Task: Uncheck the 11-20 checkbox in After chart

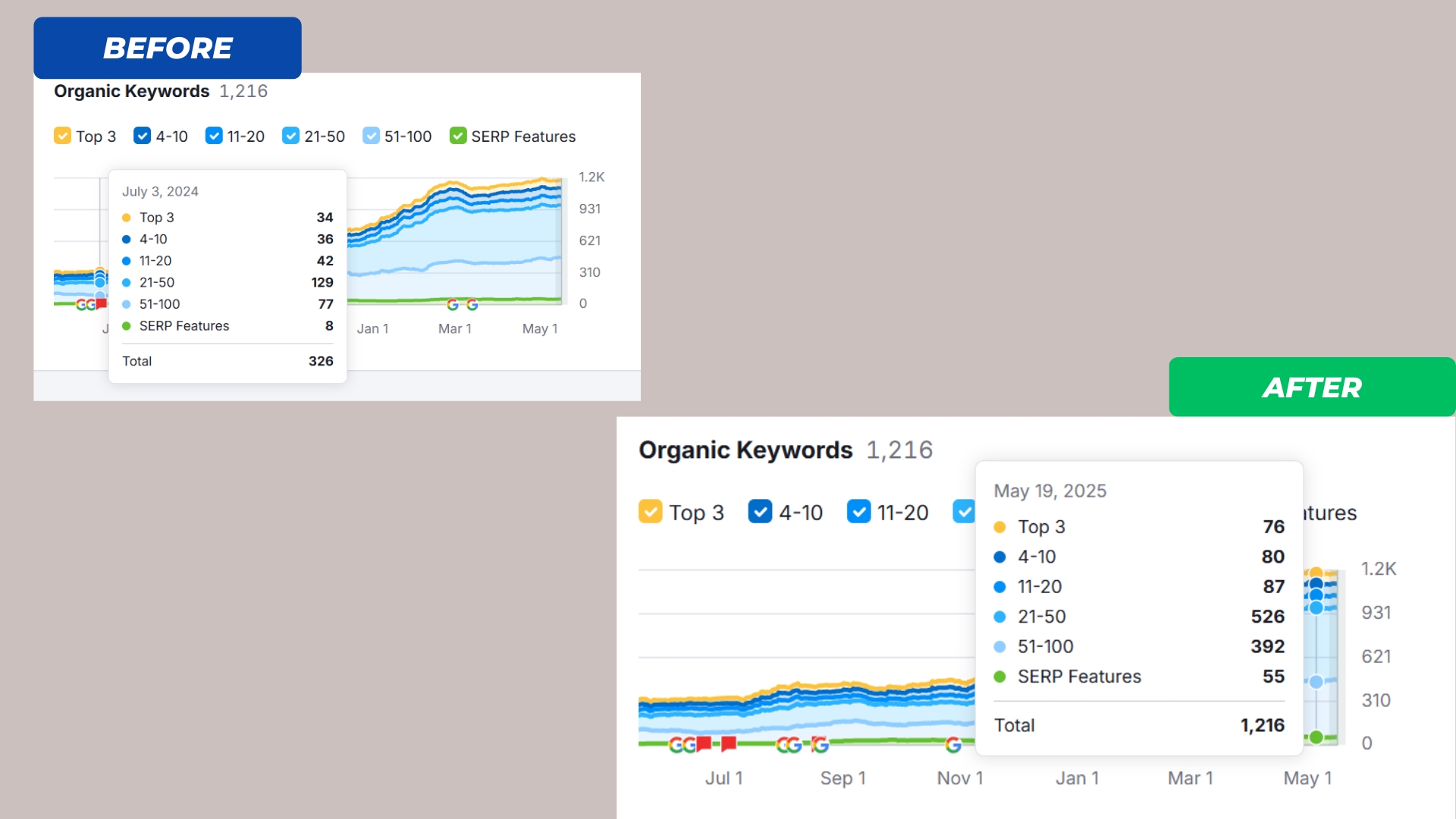Action: pyautogui.click(x=858, y=512)
